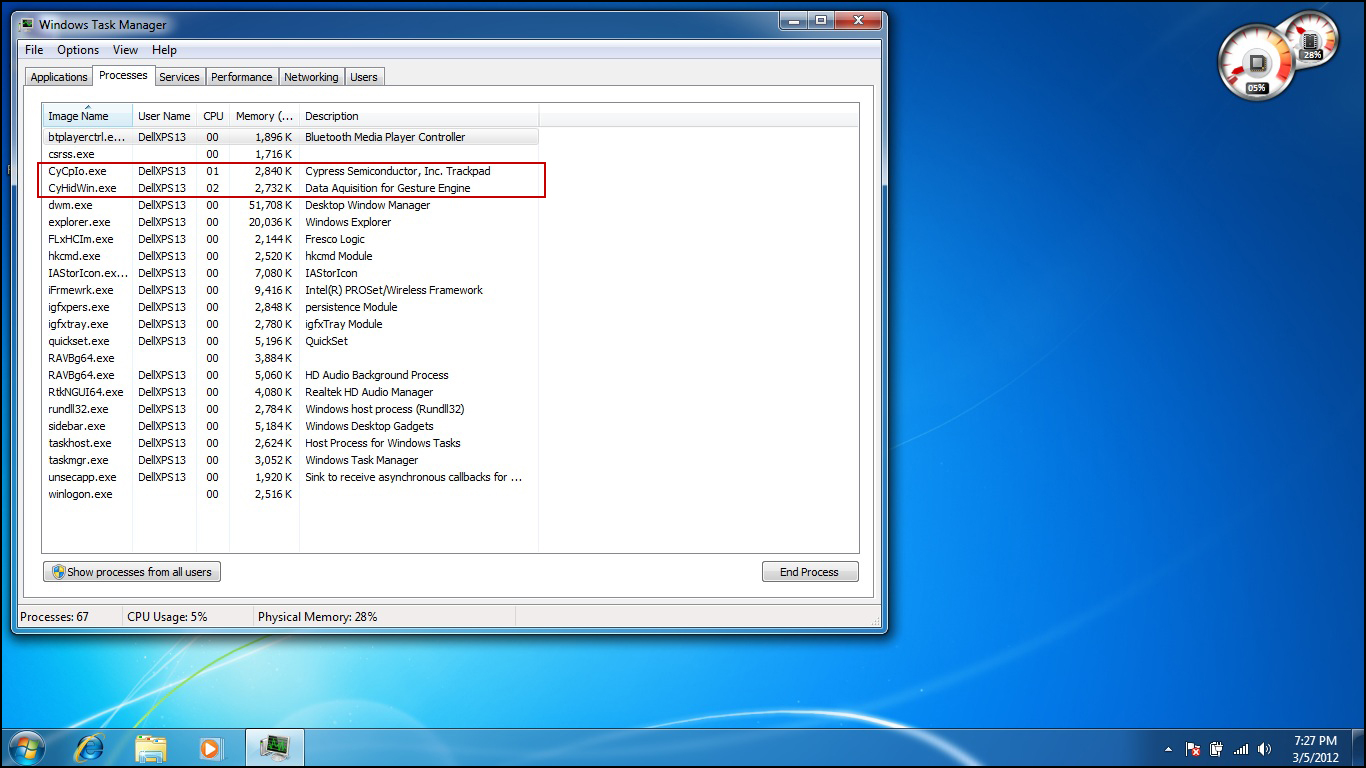Click Show processes from all users
The image size is (1366, 768).
click(132, 572)
